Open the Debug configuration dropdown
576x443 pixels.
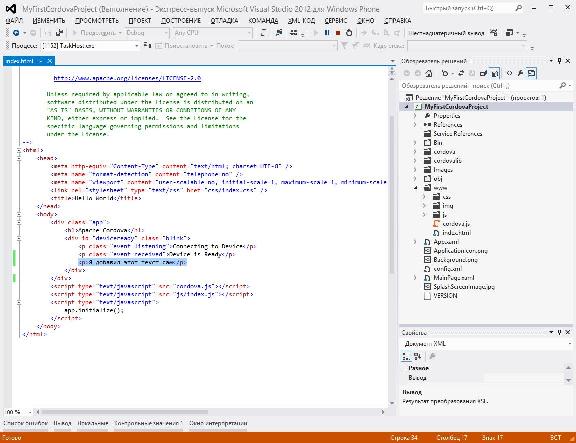coord(146,33)
